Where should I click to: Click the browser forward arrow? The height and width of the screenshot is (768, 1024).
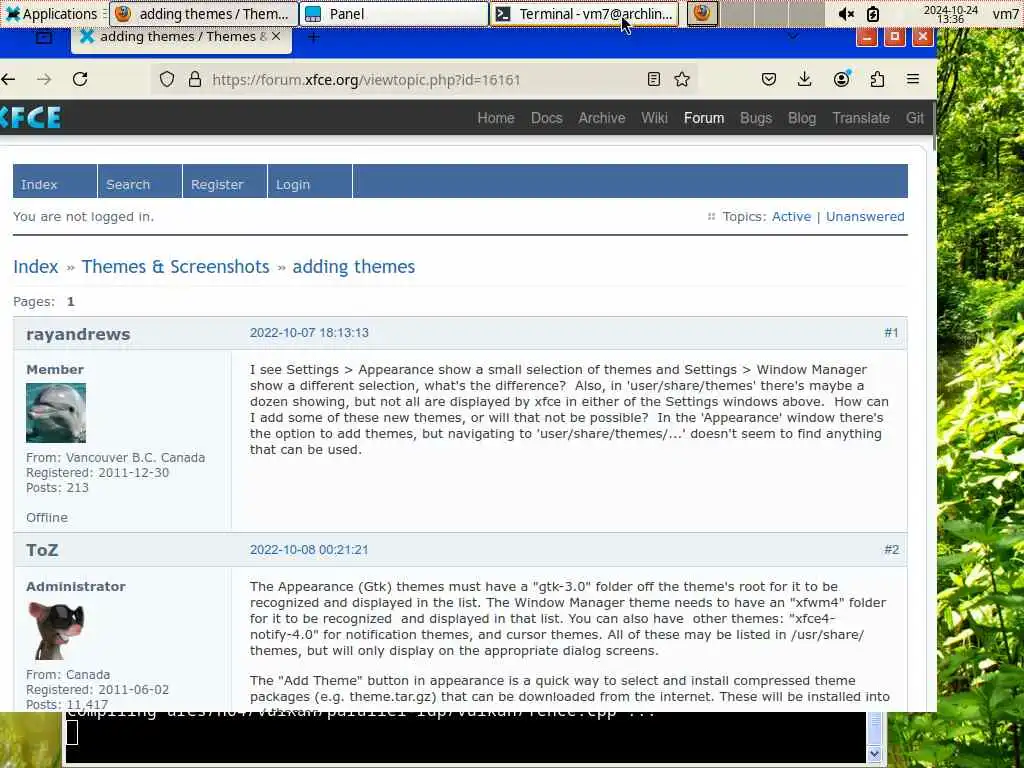pos(44,80)
